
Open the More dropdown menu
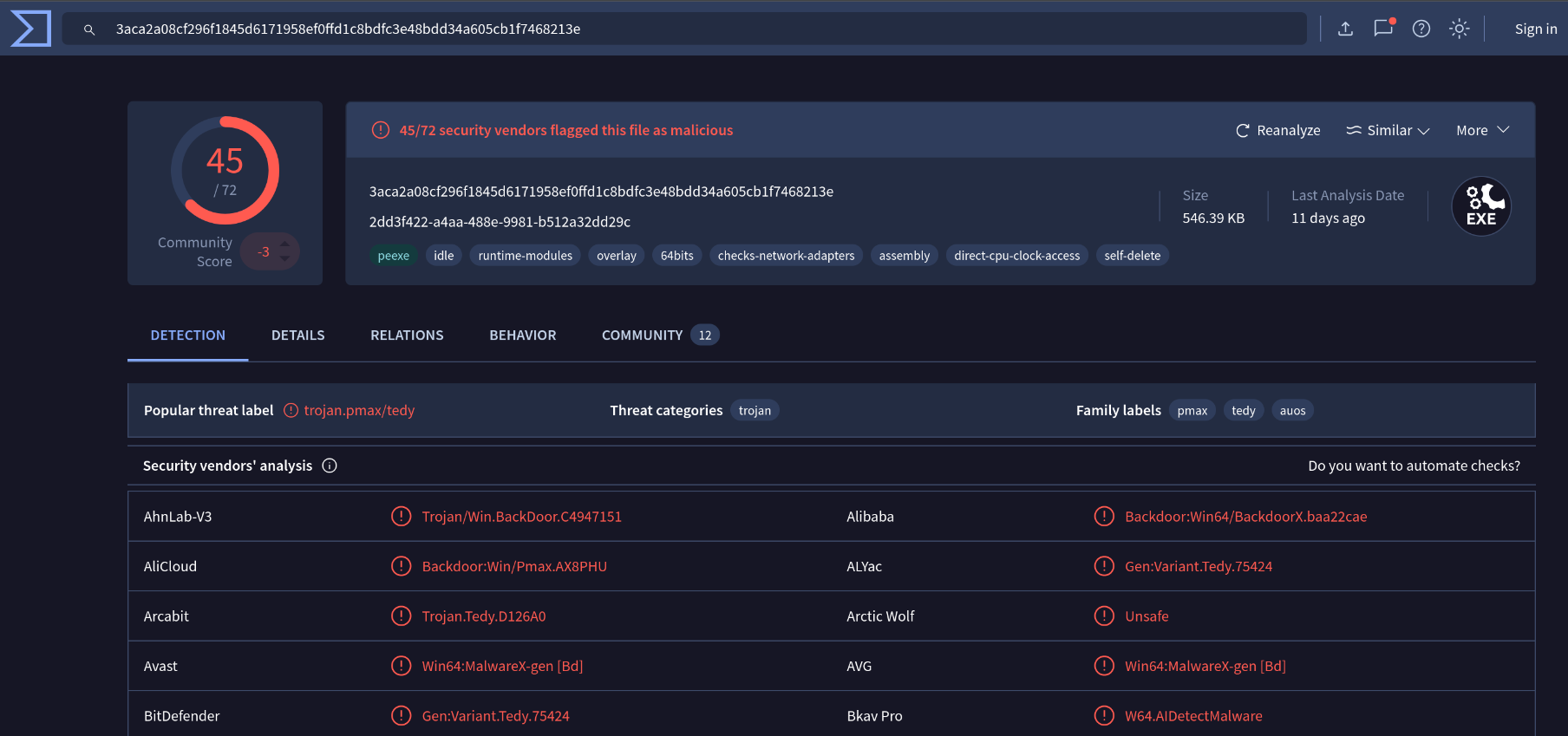pyautogui.click(x=1483, y=130)
